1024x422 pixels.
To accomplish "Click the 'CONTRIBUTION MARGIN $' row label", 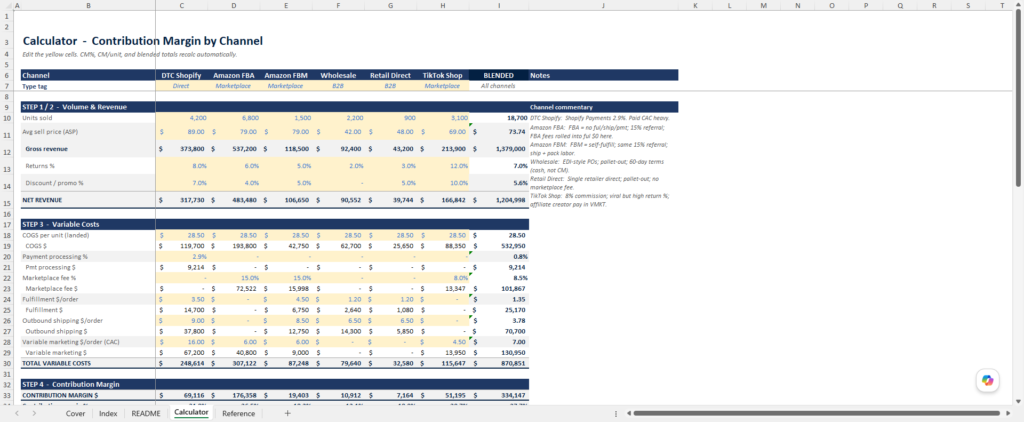I will (60, 395).
